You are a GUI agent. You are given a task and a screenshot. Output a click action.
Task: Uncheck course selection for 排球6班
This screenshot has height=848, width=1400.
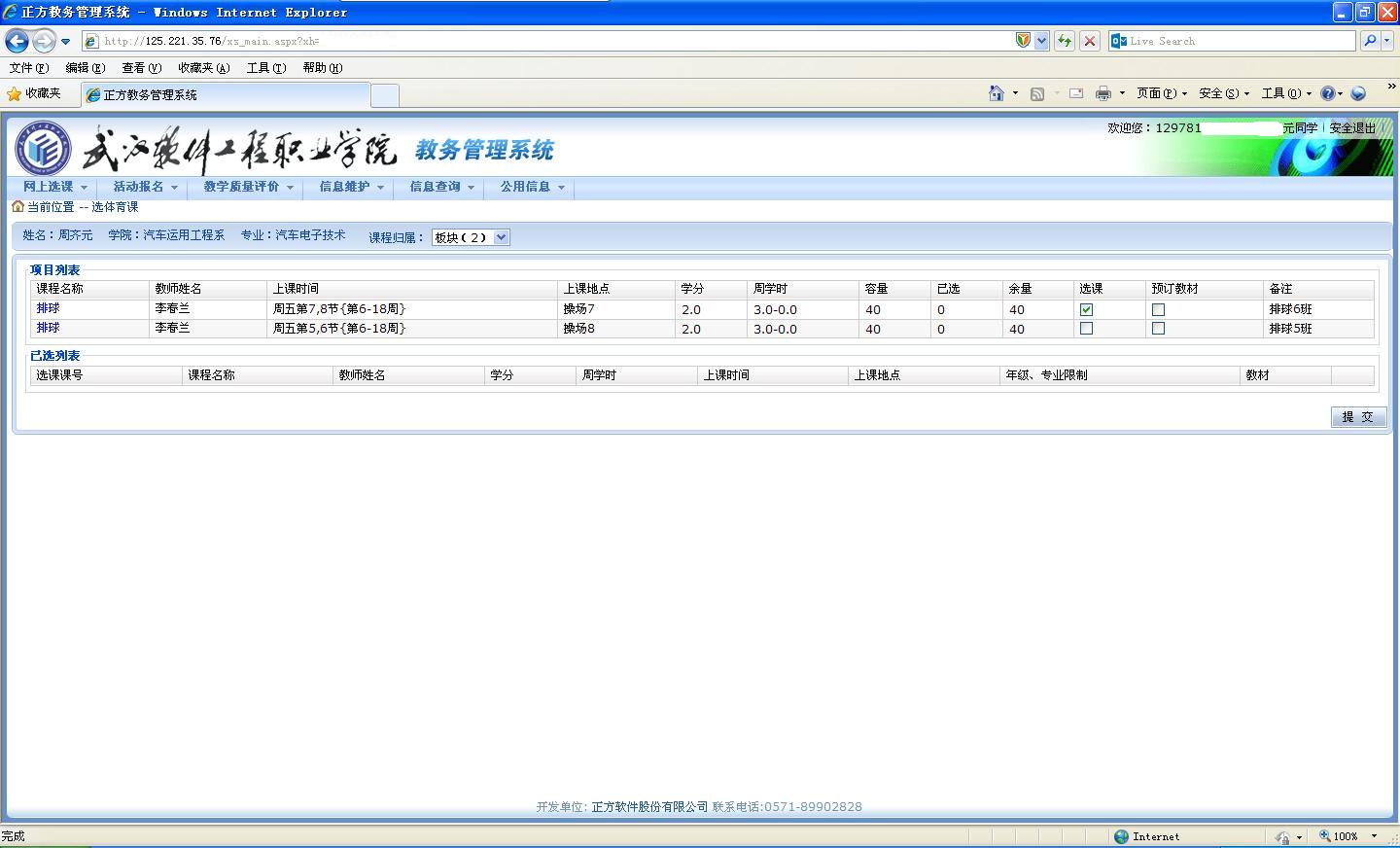click(1086, 309)
